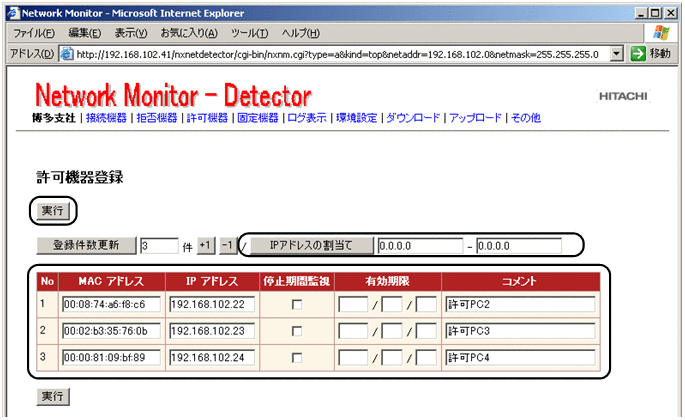Screen dimensions: 685x420
Task: Open the その他 link
Action: (526, 118)
